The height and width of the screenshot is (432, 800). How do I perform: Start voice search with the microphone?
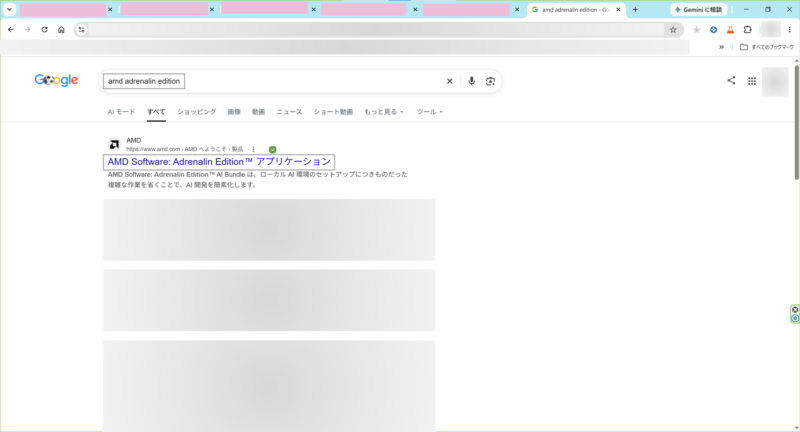[471, 81]
